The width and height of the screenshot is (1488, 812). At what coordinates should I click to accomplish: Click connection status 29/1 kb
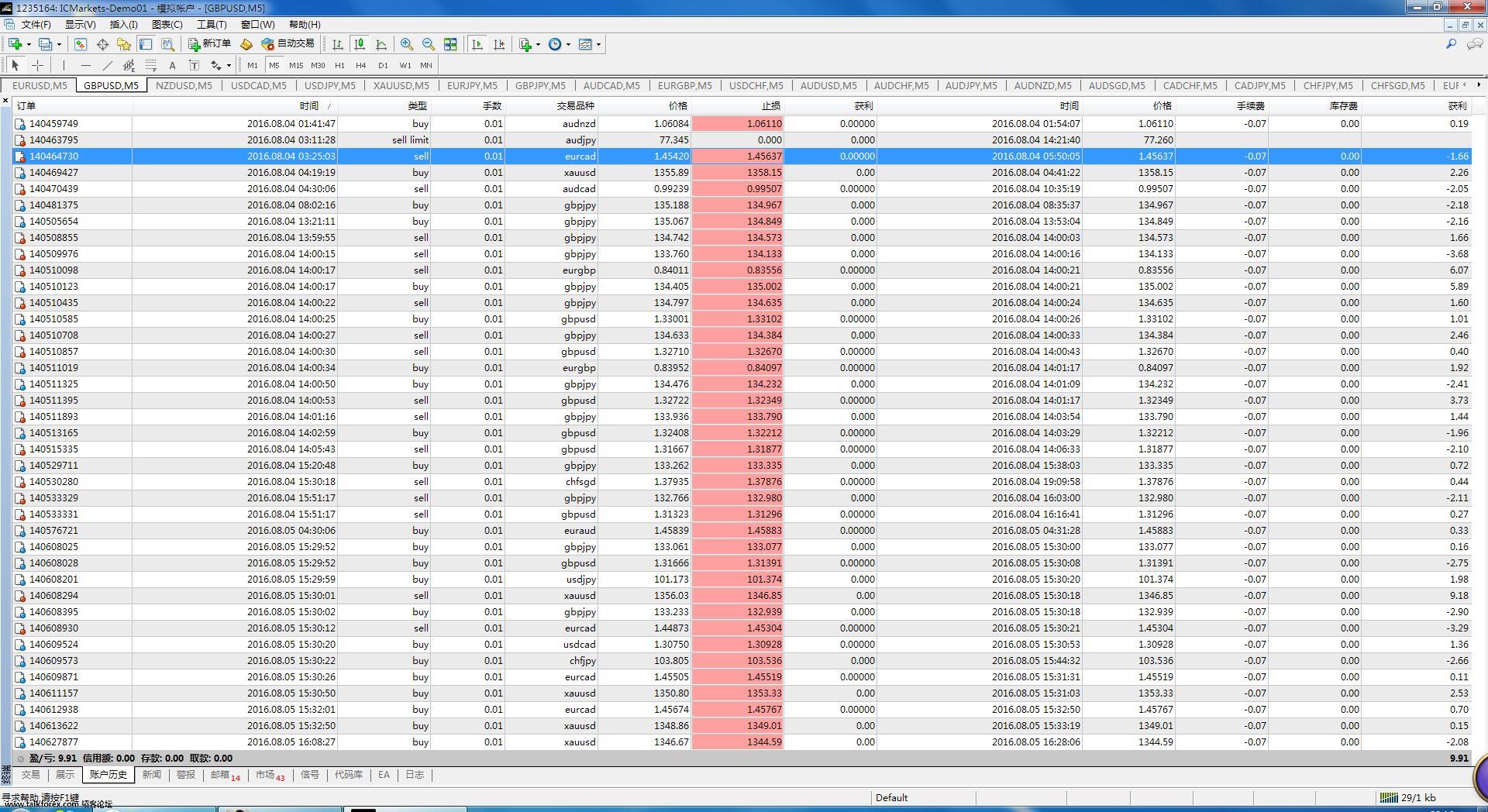click(x=1407, y=797)
